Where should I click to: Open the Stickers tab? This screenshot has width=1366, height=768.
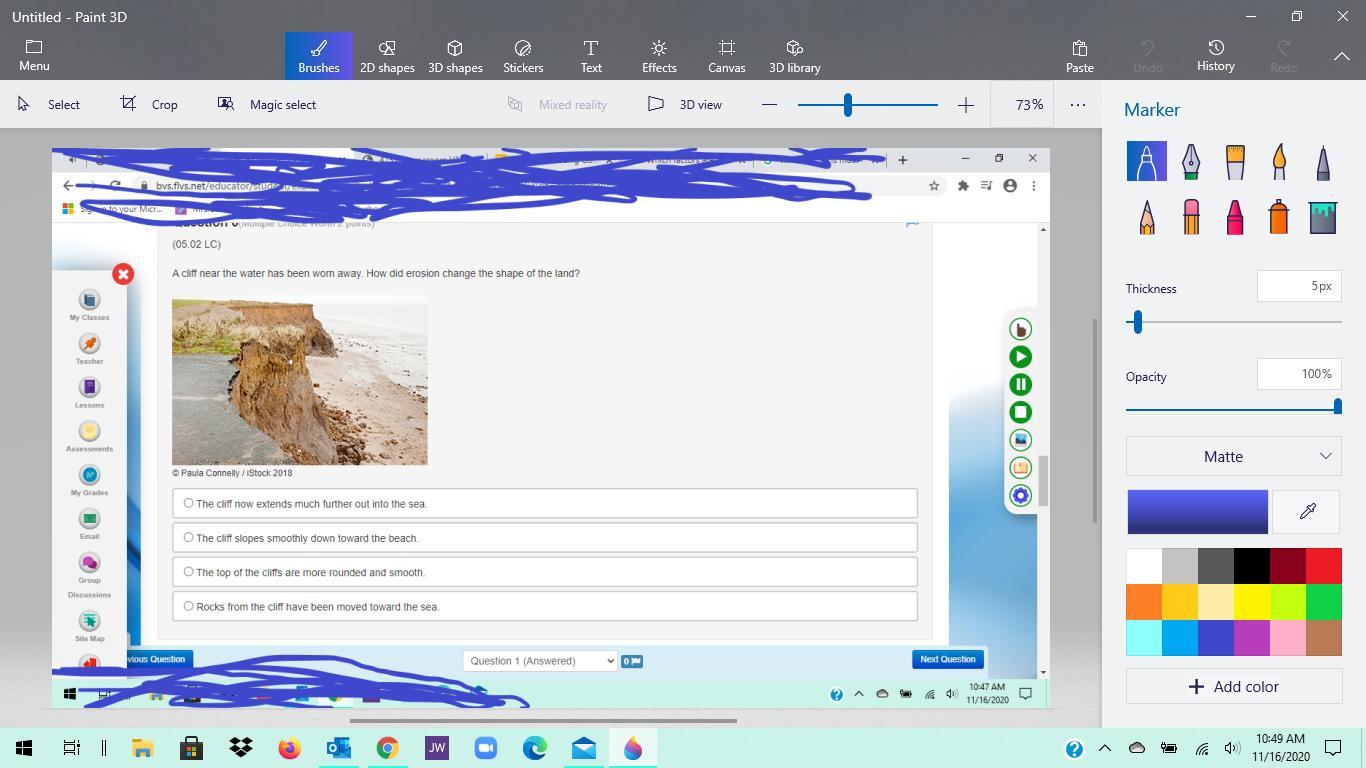(x=523, y=56)
